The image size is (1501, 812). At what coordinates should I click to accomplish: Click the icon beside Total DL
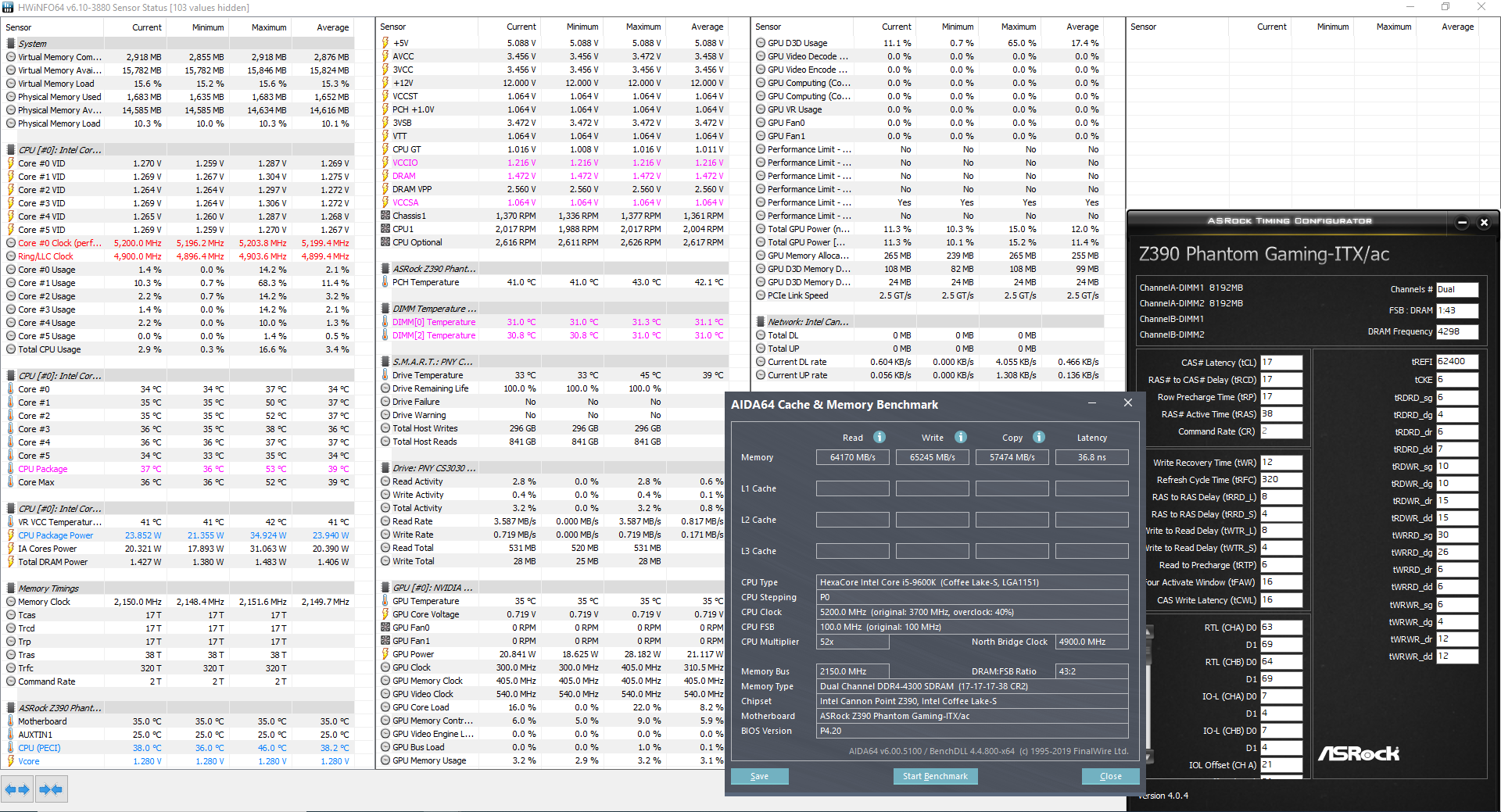point(761,335)
